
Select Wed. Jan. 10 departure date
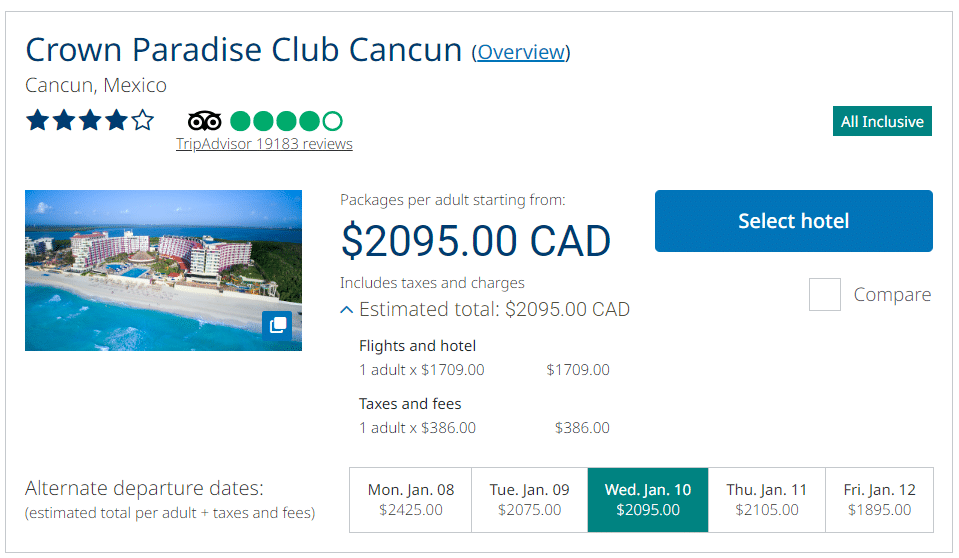click(x=648, y=500)
